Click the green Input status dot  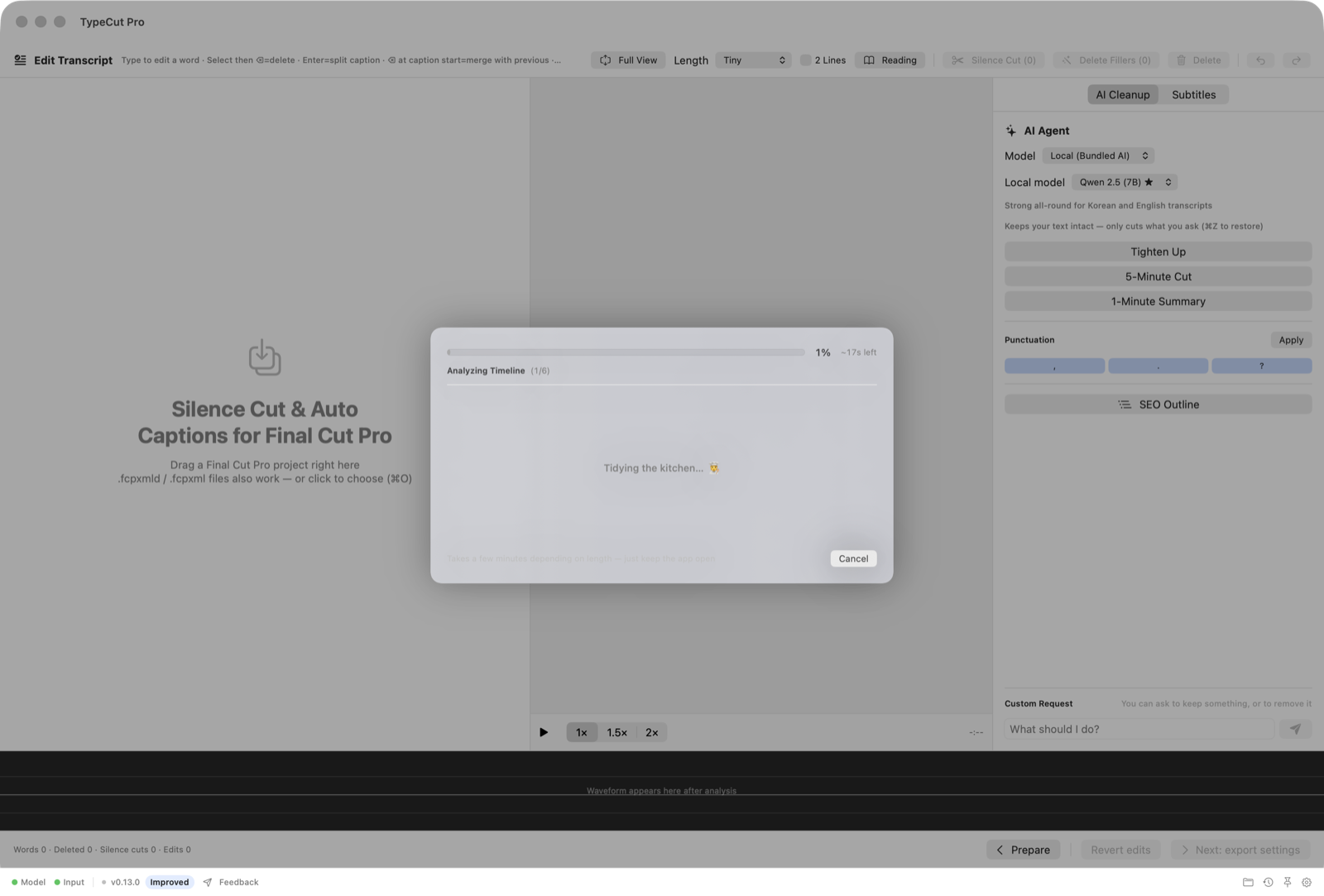57,882
